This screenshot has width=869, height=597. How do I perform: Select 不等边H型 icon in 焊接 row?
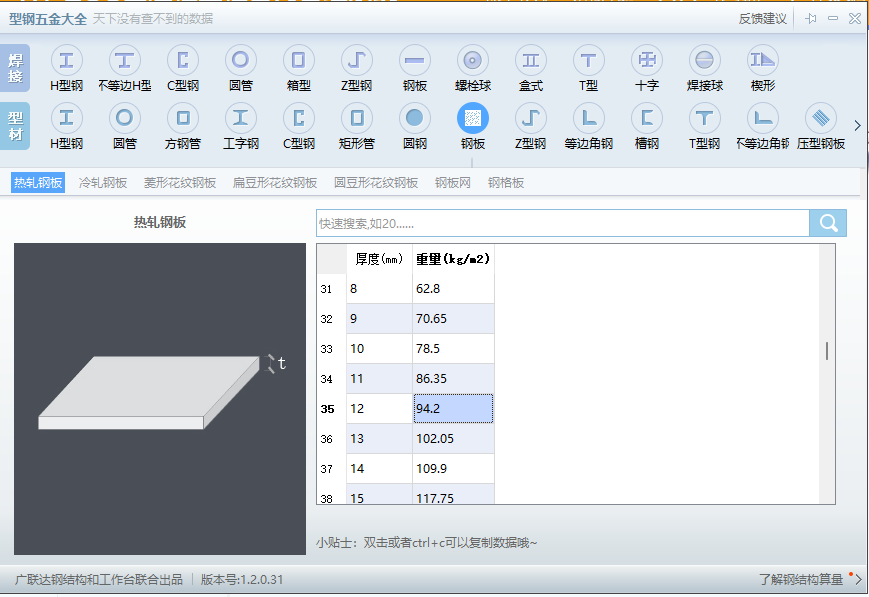(125, 60)
